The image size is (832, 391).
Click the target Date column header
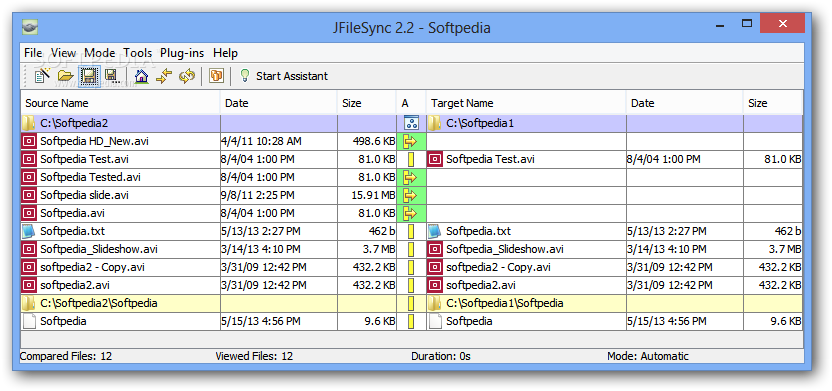(x=684, y=103)
